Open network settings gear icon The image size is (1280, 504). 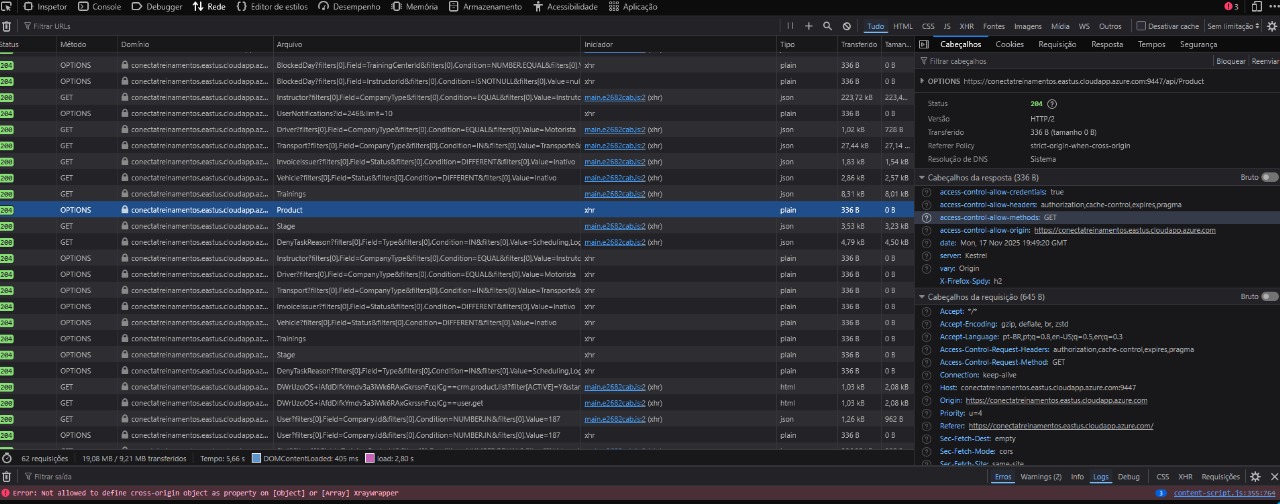click(1270, 26)
